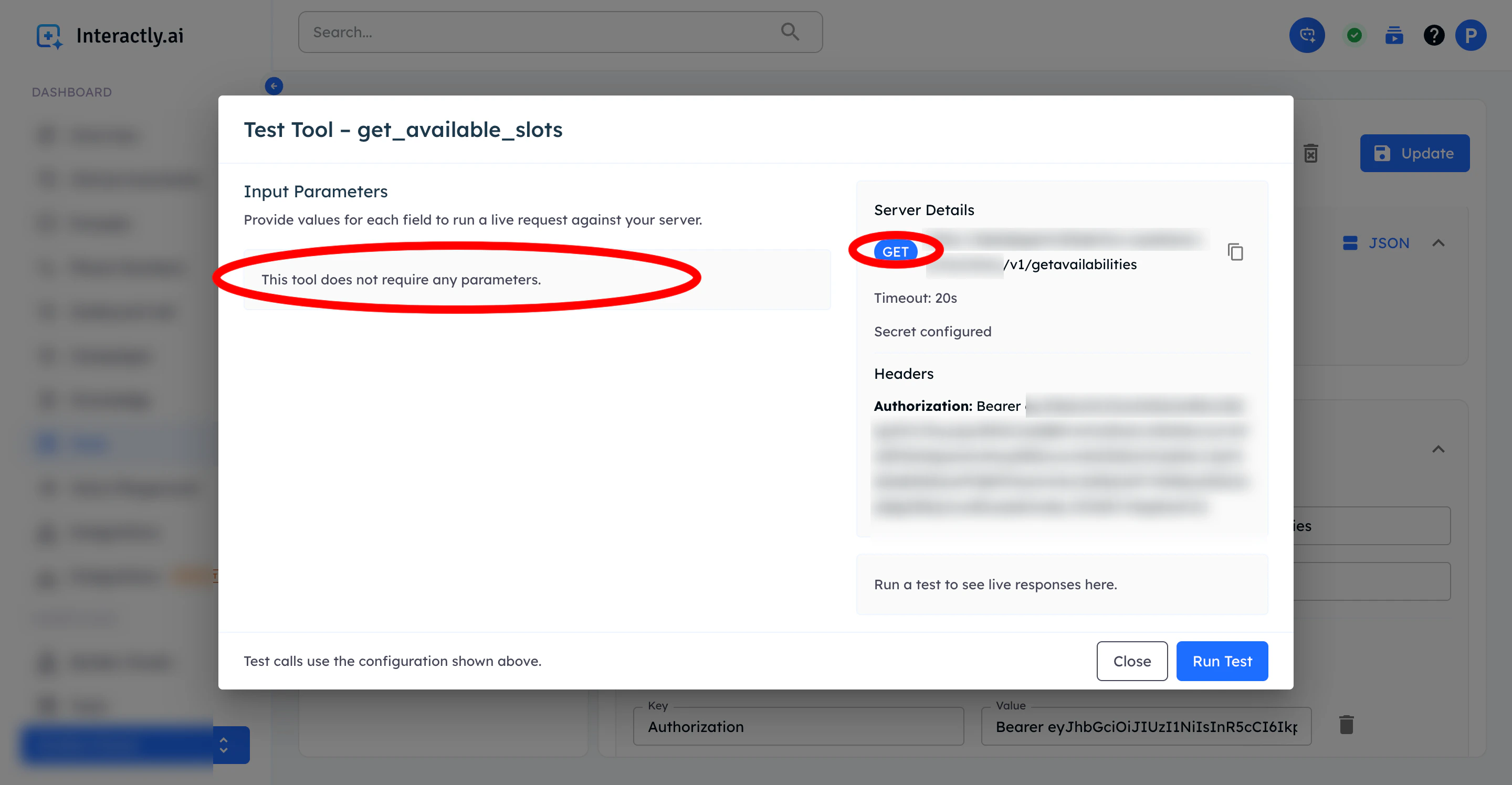Screen dimensions: 1512x785
Task: Open the help question mark icon
Action: pyautogui.click(x=1433, y=35)
